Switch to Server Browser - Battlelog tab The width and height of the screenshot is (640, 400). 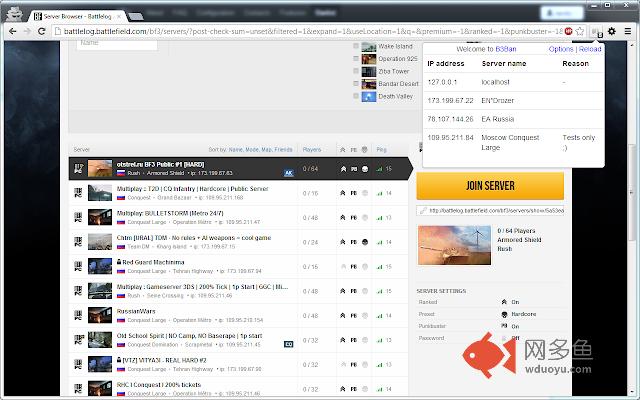pos(76,16)
